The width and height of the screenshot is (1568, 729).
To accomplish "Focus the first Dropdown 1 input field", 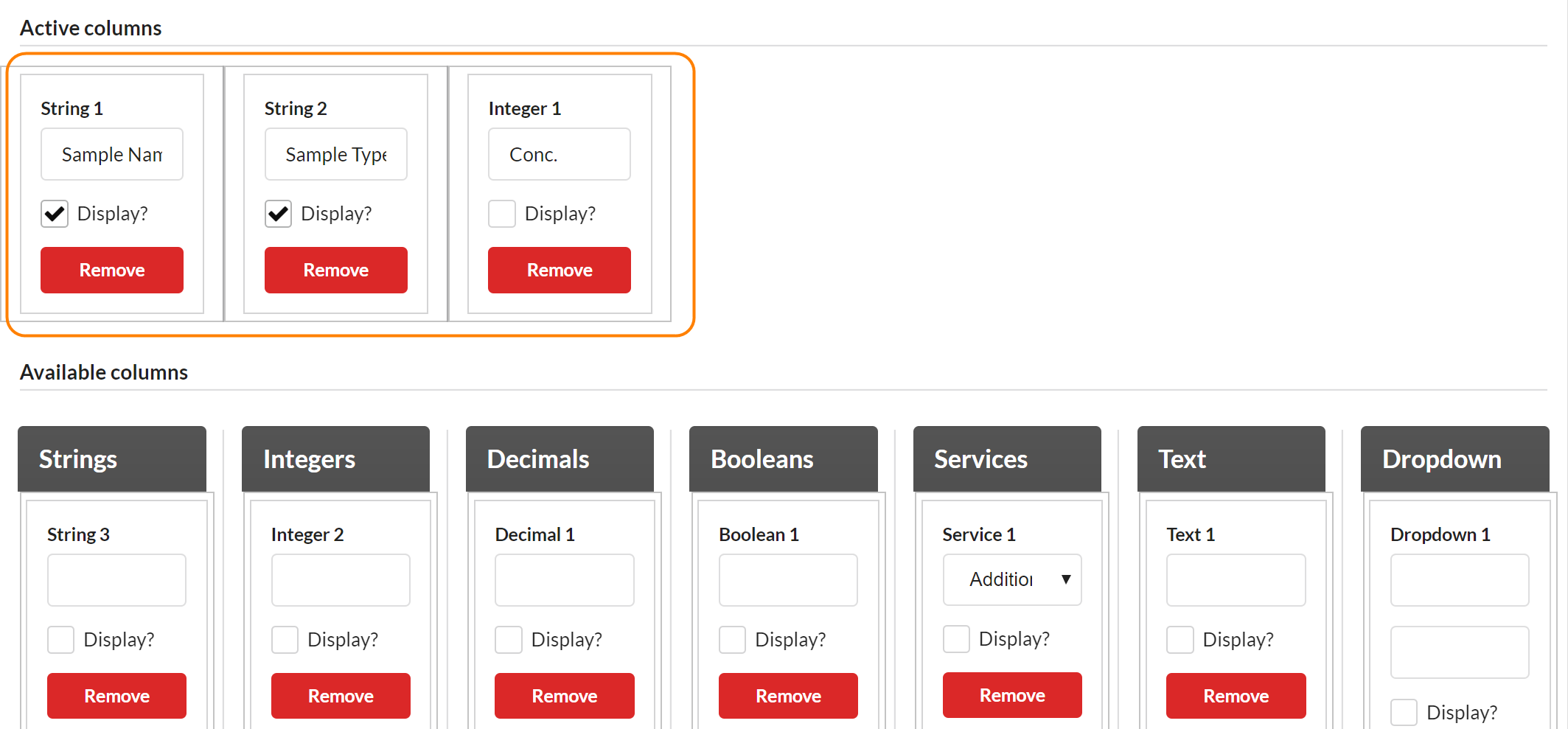I will tap(1460, 580).
